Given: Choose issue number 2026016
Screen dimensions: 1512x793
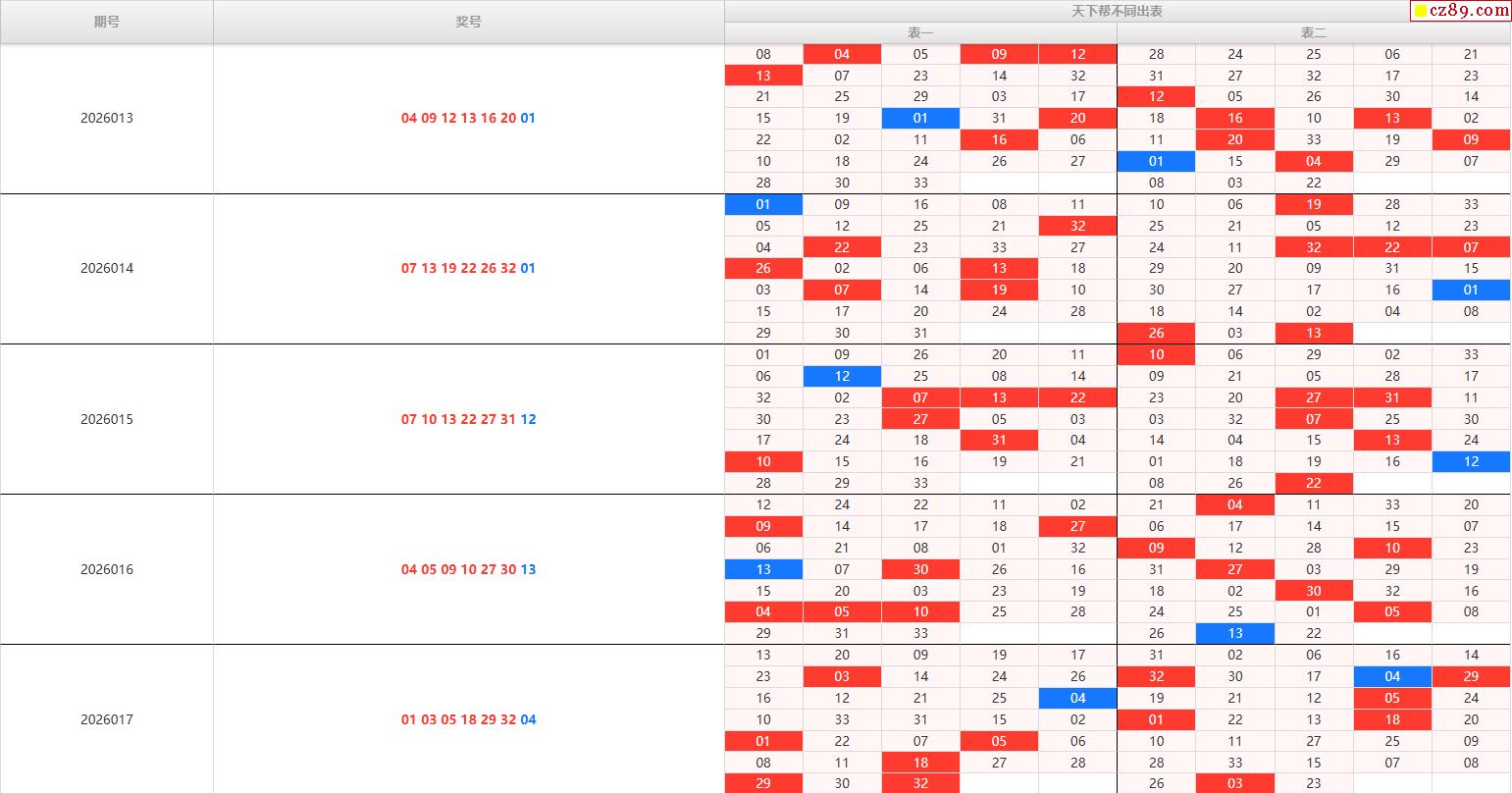Looking at the screenshot, I should (107, 569).
